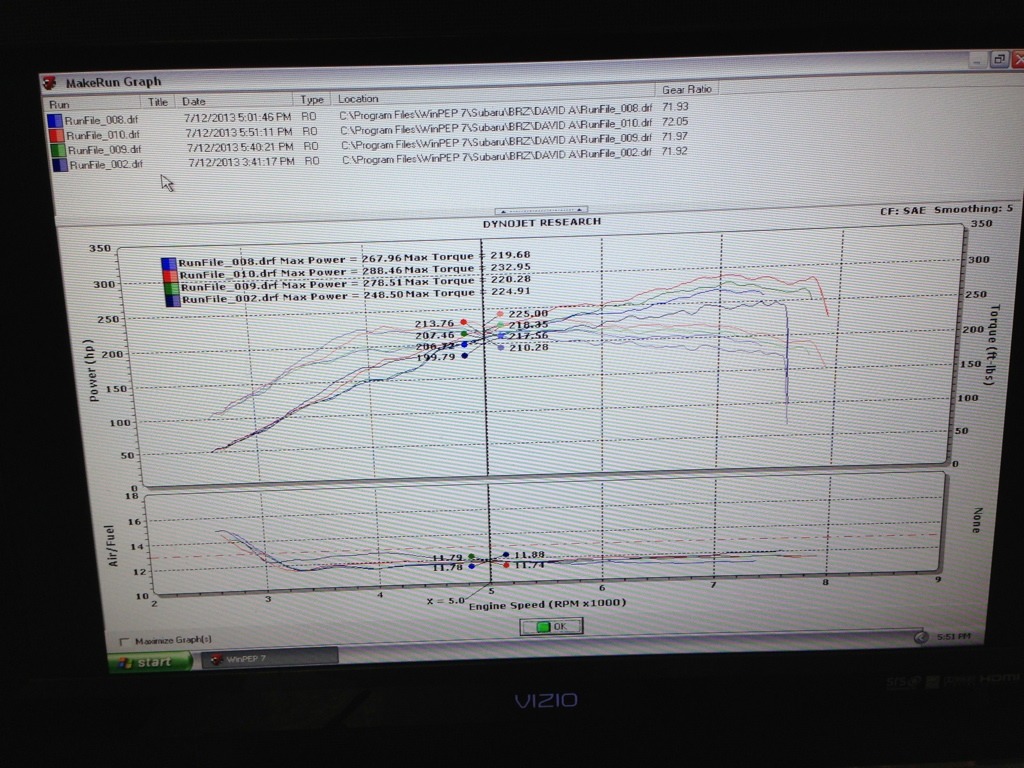1024x768 pixels.
Task: Click the Title column header
Action: pos(158,102)
